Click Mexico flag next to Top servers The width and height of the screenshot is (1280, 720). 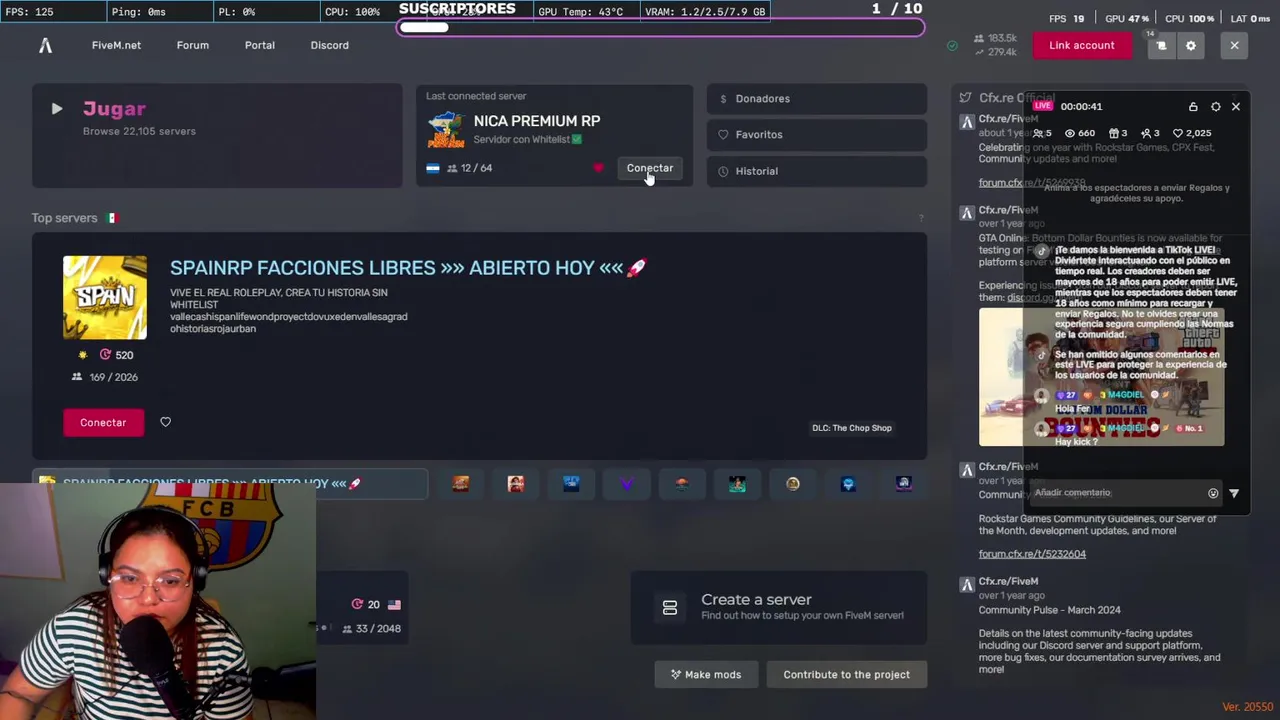coord(112,218)
